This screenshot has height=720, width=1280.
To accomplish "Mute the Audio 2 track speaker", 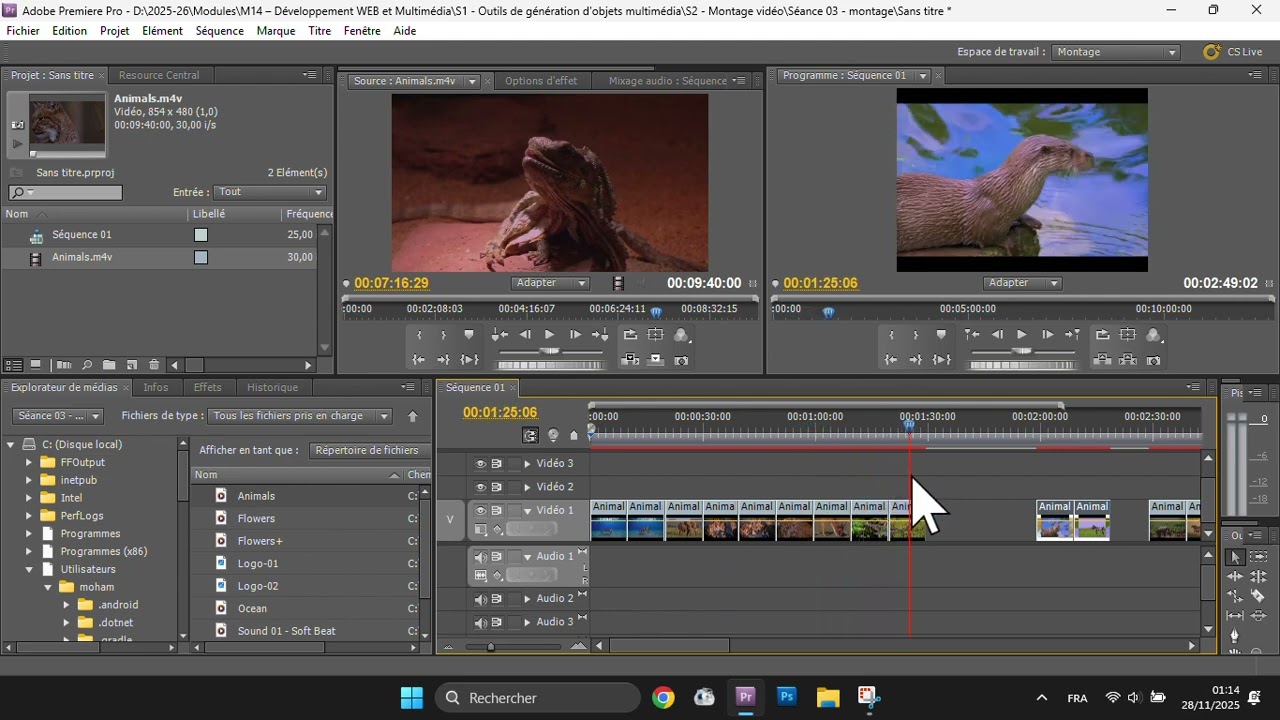I will pyautogui.click(x=481, y=600).
